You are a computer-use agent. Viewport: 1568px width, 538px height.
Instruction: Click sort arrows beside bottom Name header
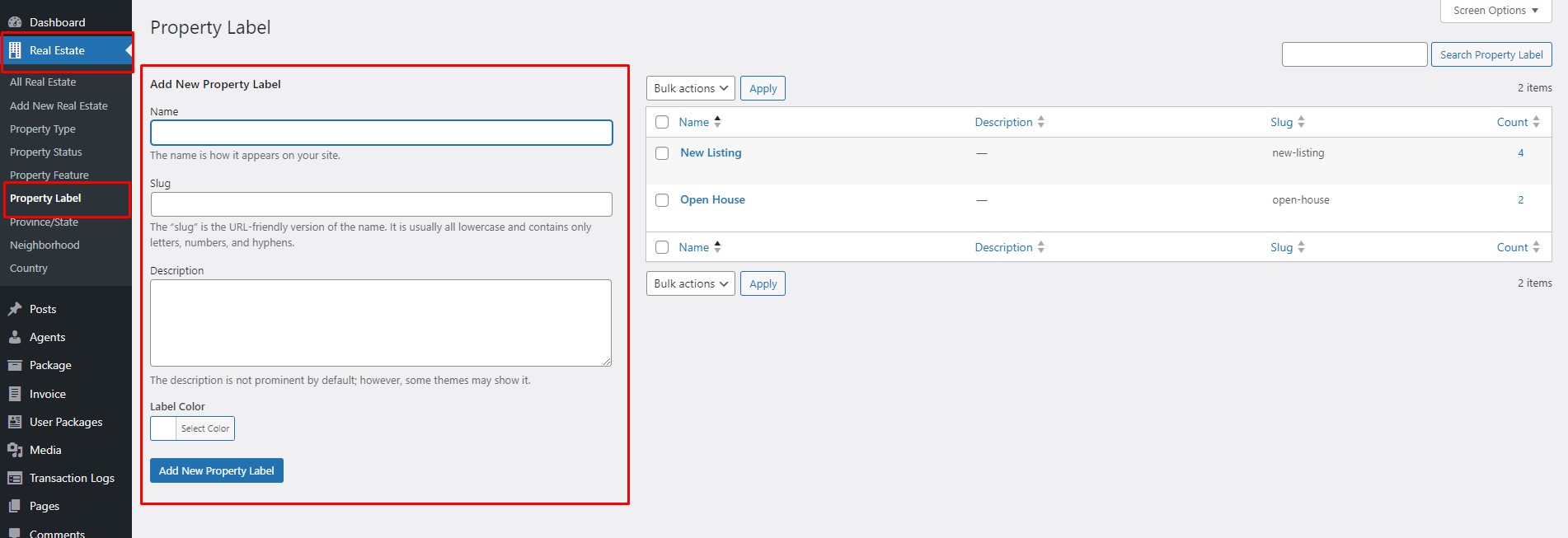click(717, 247)
